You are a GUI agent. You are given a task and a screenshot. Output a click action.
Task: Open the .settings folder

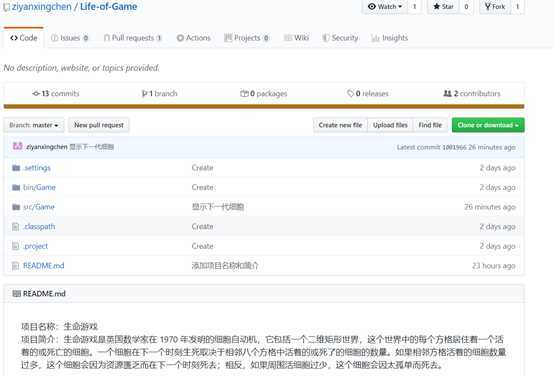coord(37,168)
